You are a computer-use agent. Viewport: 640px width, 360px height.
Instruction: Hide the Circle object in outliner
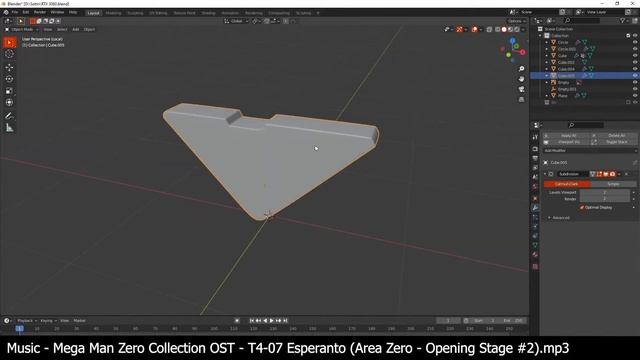(x=635, y=42)
